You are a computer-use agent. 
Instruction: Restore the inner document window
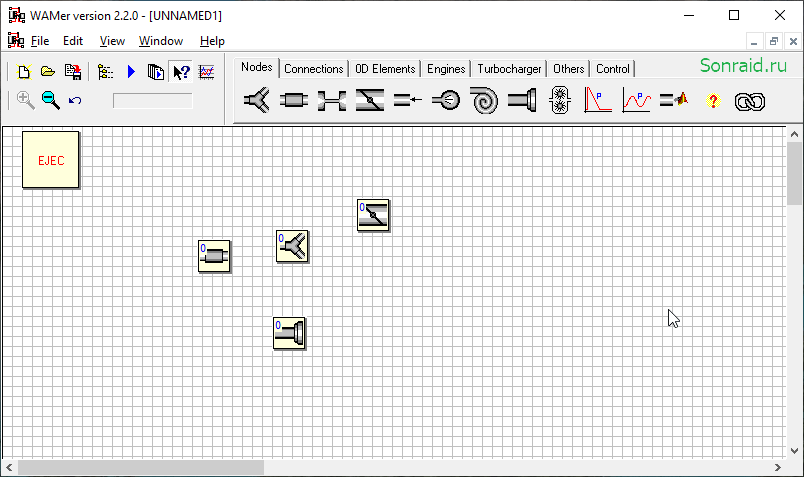[773, 42]
